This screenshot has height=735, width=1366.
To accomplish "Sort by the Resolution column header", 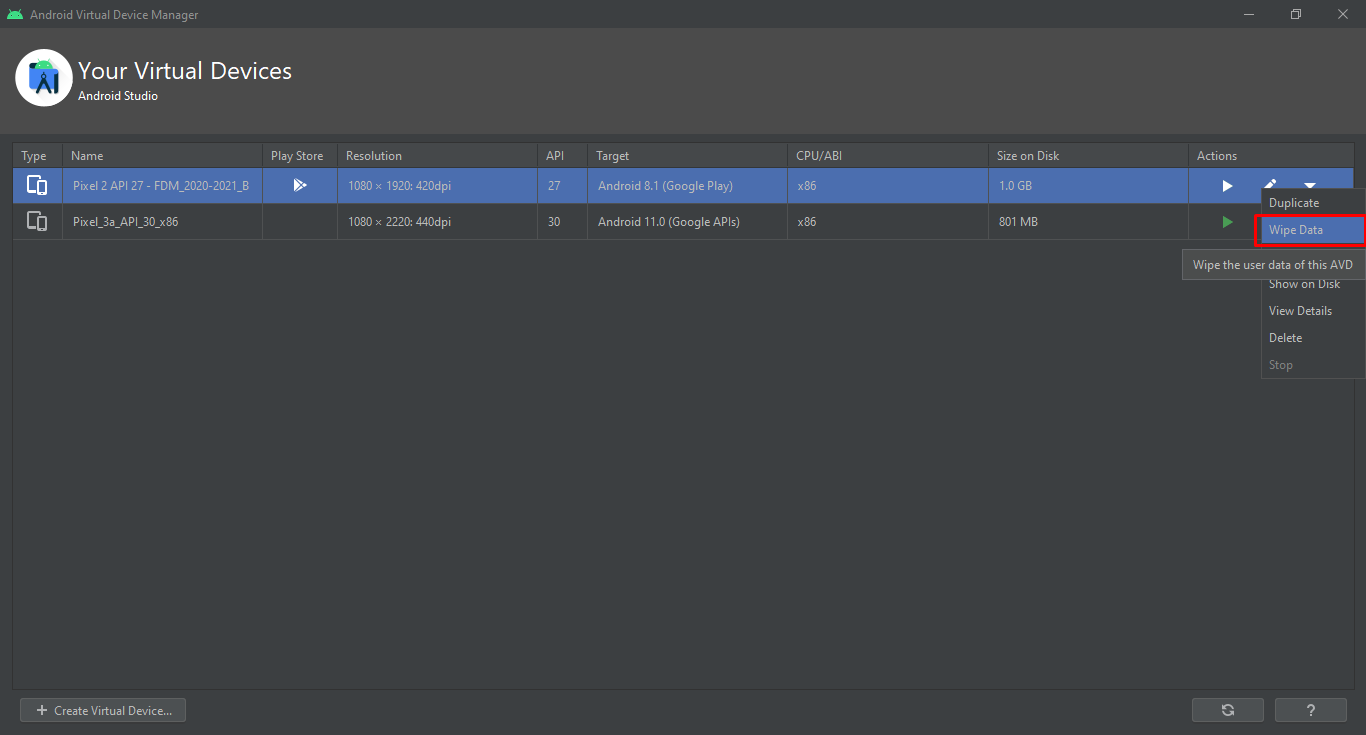I will 438,156.
